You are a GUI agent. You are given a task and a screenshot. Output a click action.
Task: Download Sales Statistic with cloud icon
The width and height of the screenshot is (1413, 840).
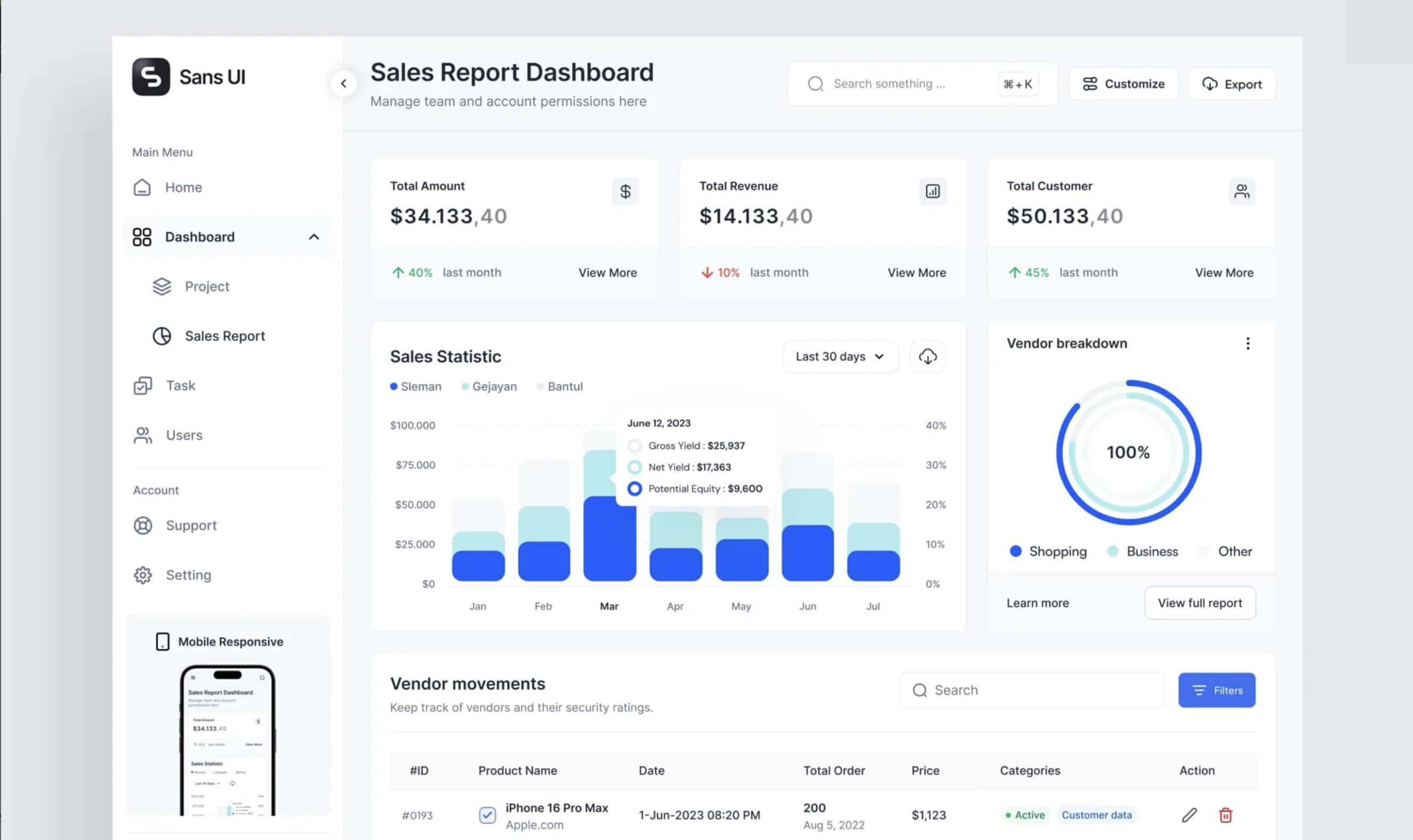point(927,356)
